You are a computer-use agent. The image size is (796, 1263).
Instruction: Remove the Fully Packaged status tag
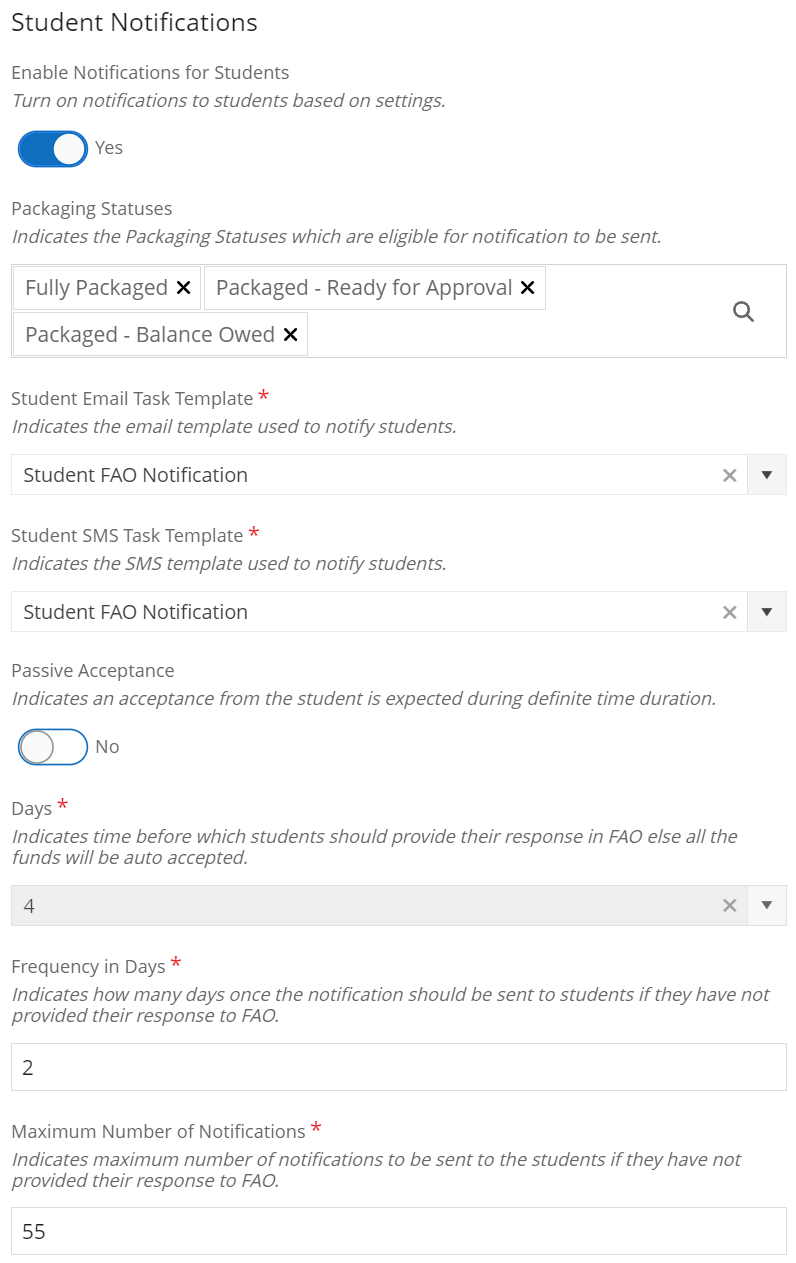click(x=183, y=287)
